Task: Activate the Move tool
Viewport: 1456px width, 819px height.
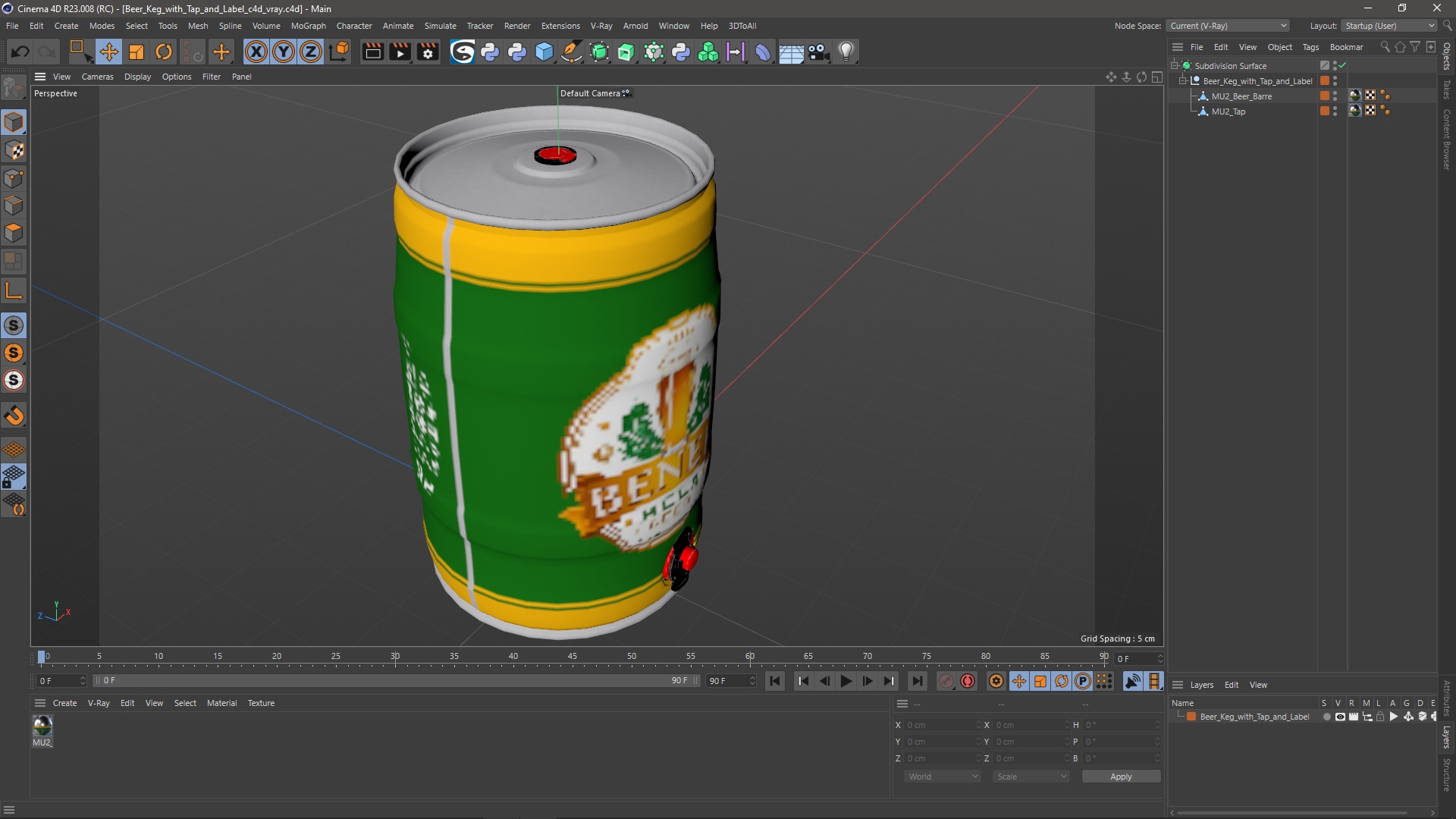Action: [x=108, y=52]
